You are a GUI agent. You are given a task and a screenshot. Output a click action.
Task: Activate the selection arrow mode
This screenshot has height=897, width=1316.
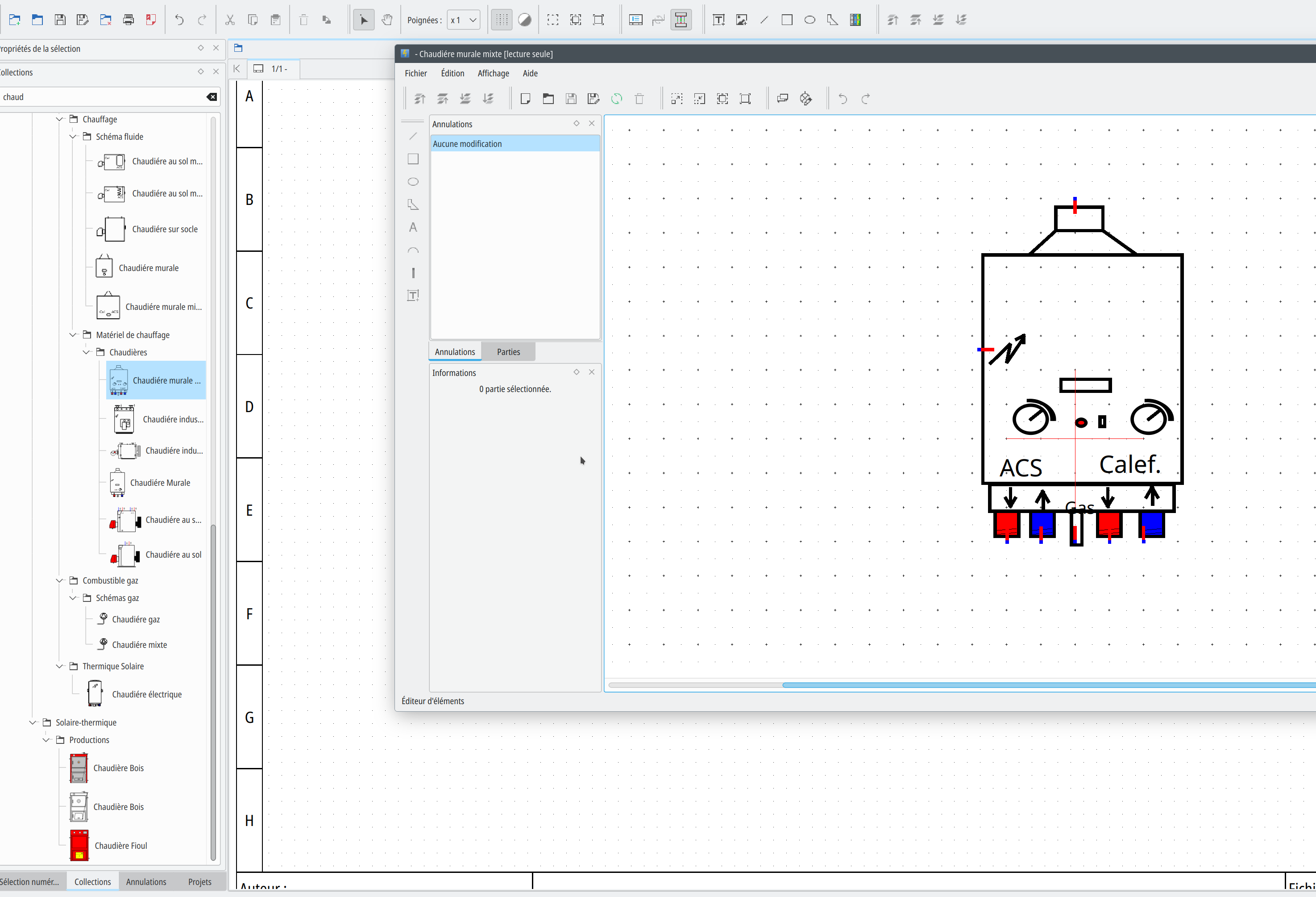pyautogui.click(x=364, y=20)
